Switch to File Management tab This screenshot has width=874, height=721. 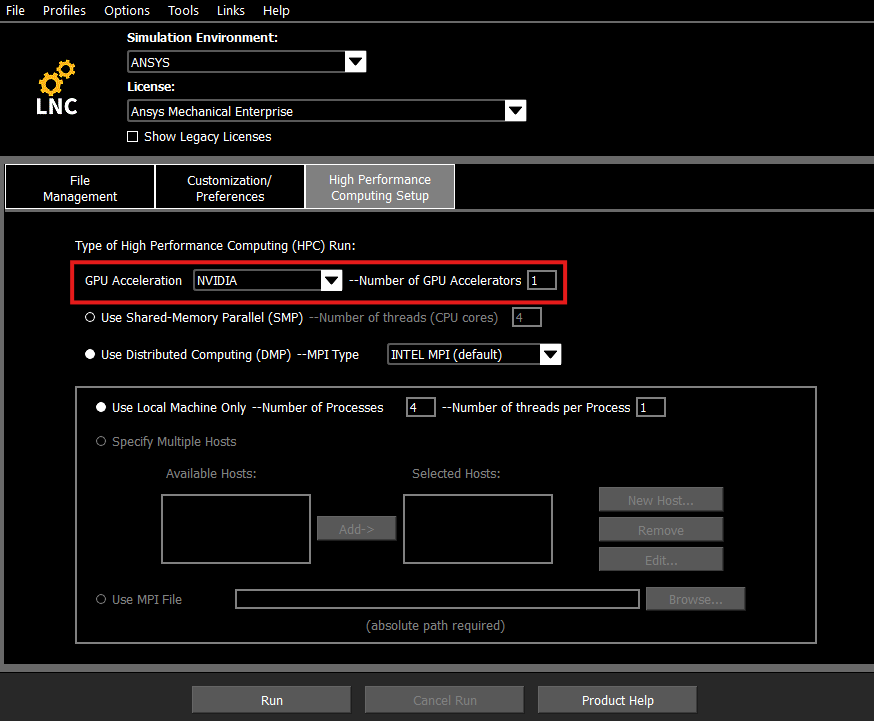tap(80, 188)
